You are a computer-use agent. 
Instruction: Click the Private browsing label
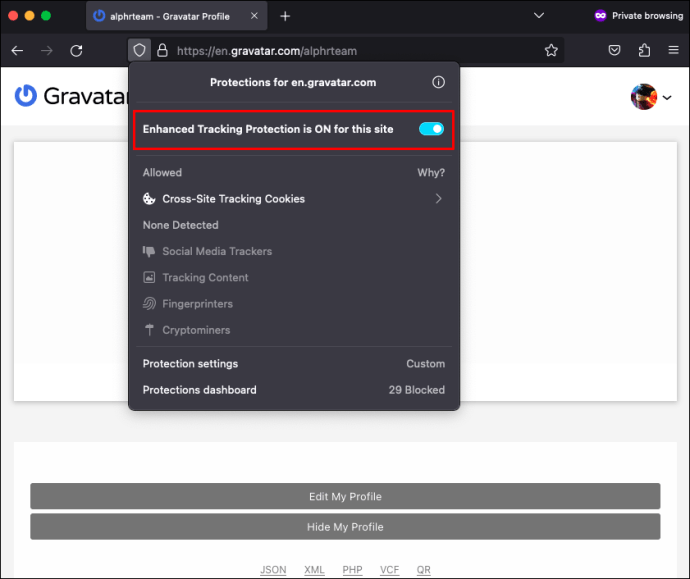click(647, 16)
